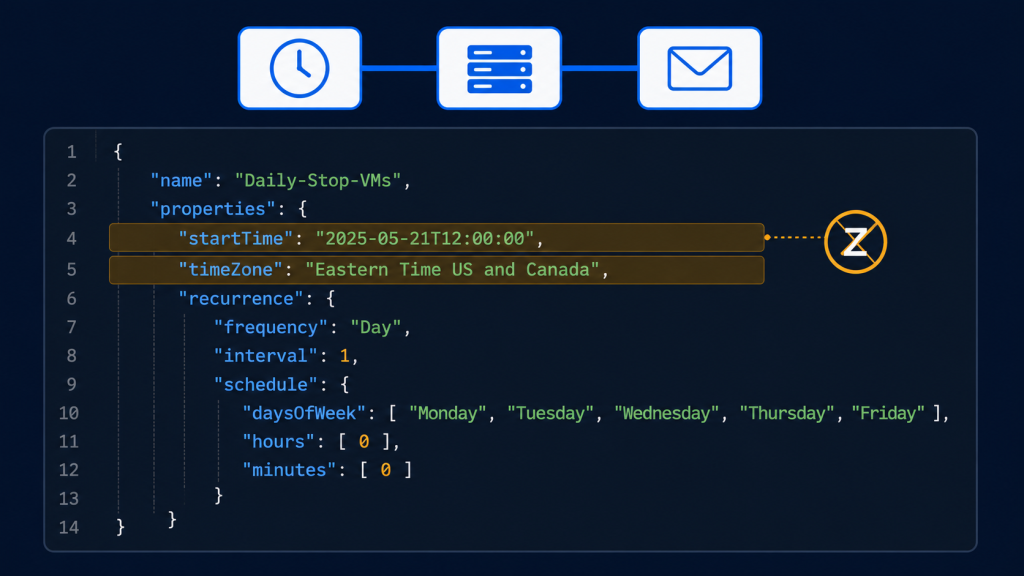Select the server rack icon
Screen dimensions: 1024x576
tap(500, 68)
